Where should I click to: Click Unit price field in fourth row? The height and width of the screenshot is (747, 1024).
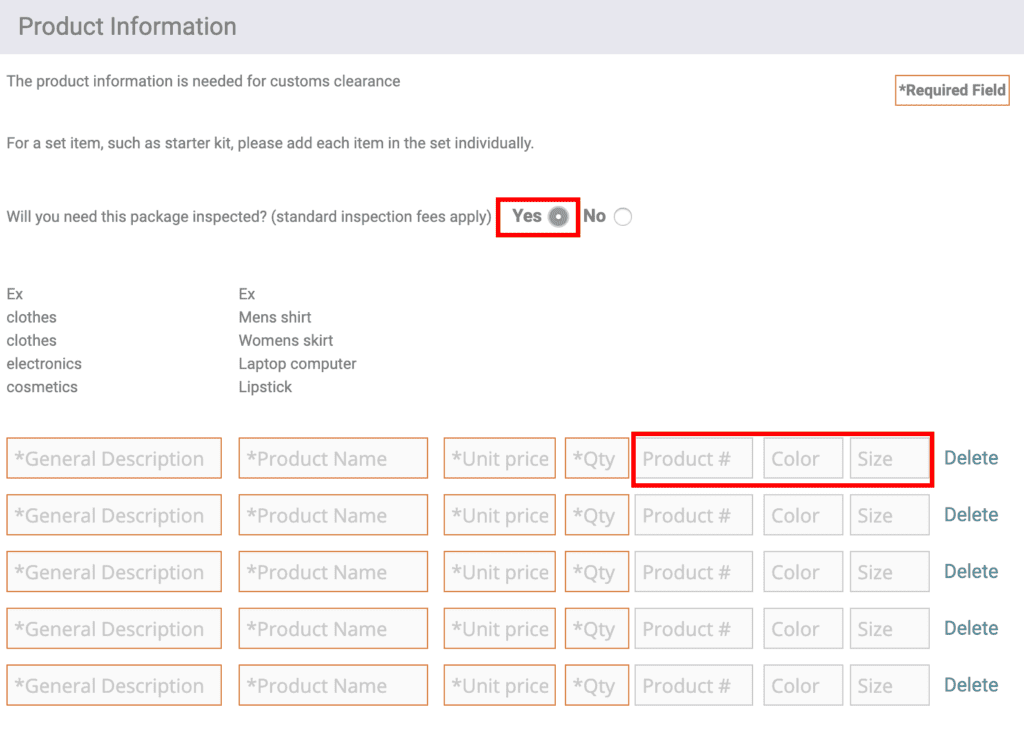(500, 629)
